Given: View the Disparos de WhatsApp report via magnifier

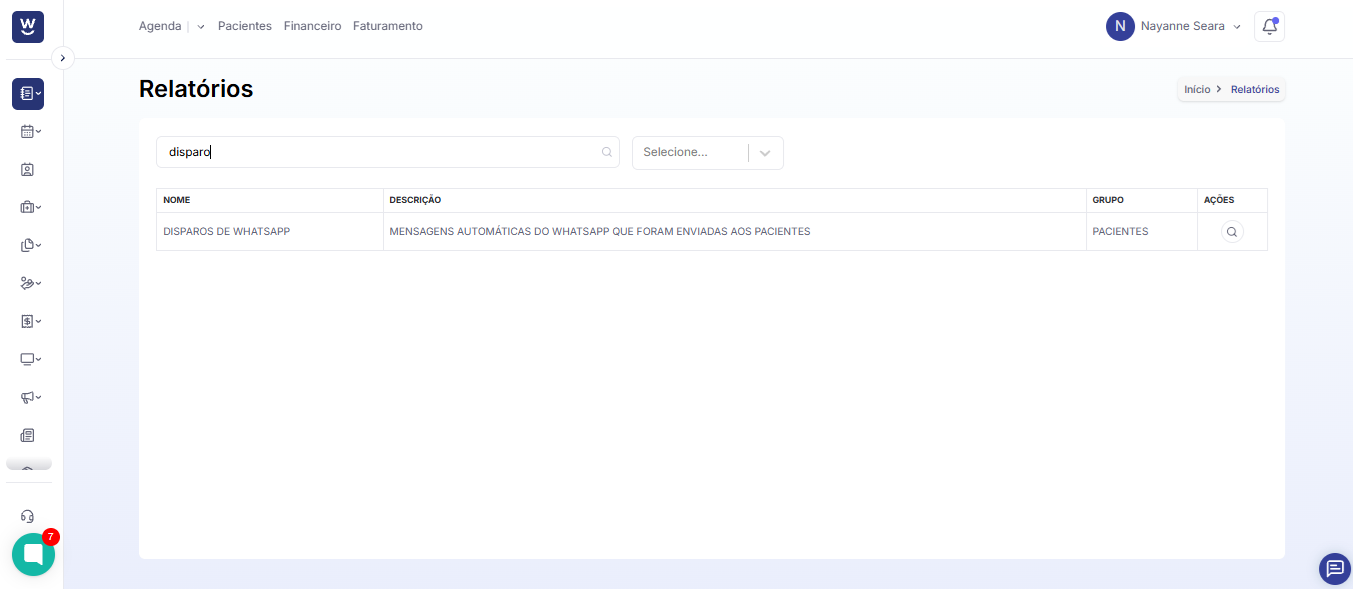Looking at the screenshot, I should (x=1232, y=231).
